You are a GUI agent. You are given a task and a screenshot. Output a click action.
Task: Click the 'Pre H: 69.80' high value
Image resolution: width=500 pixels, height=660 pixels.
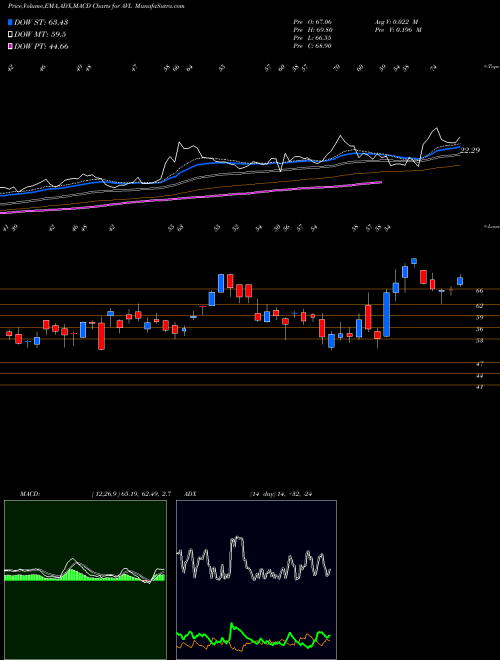pos(314,30)
